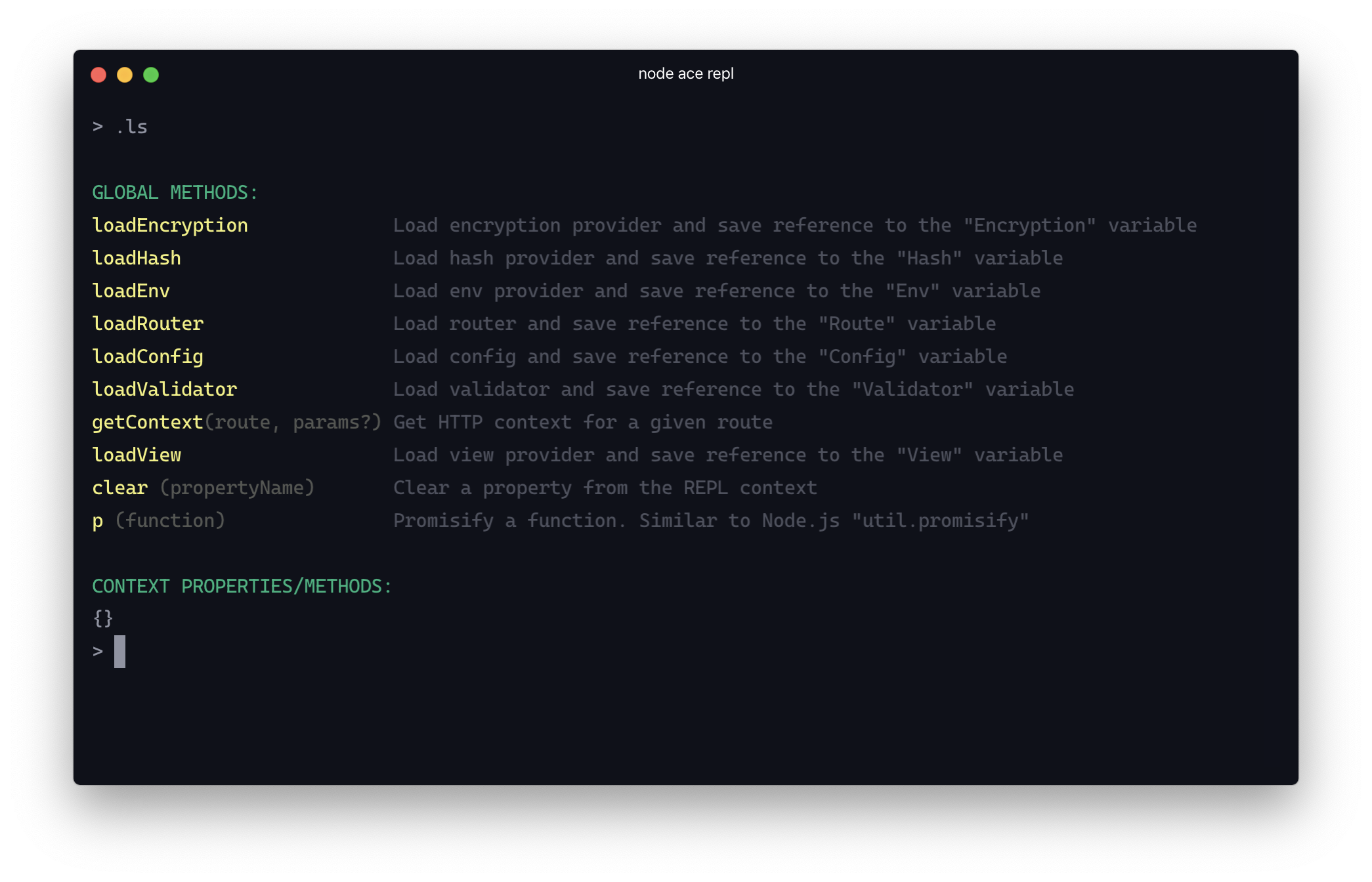The image size is (1372, 882).
Task: Select the loadConfig method name
Action: [148, 356]
